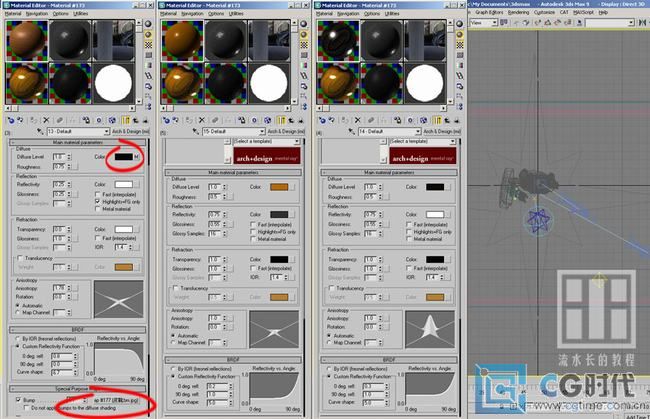The width and height of the screenshot is (650, 419).
Task: Open Select a template dropdown in 14 - Default editor
Action: click(x=453, y=142)
